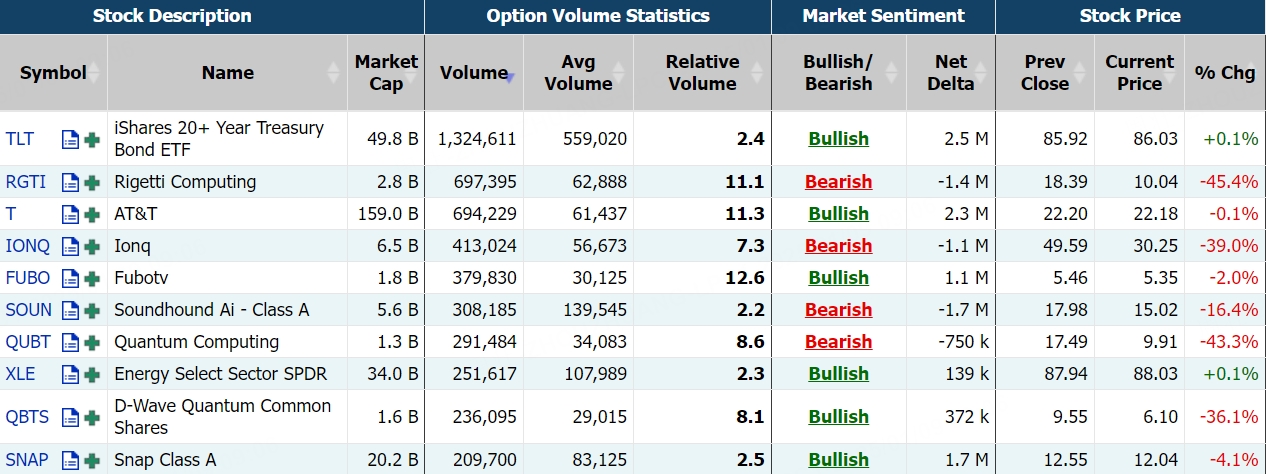Open the QBTS detail page icon
1266x474 pixels.
point(70,417)
